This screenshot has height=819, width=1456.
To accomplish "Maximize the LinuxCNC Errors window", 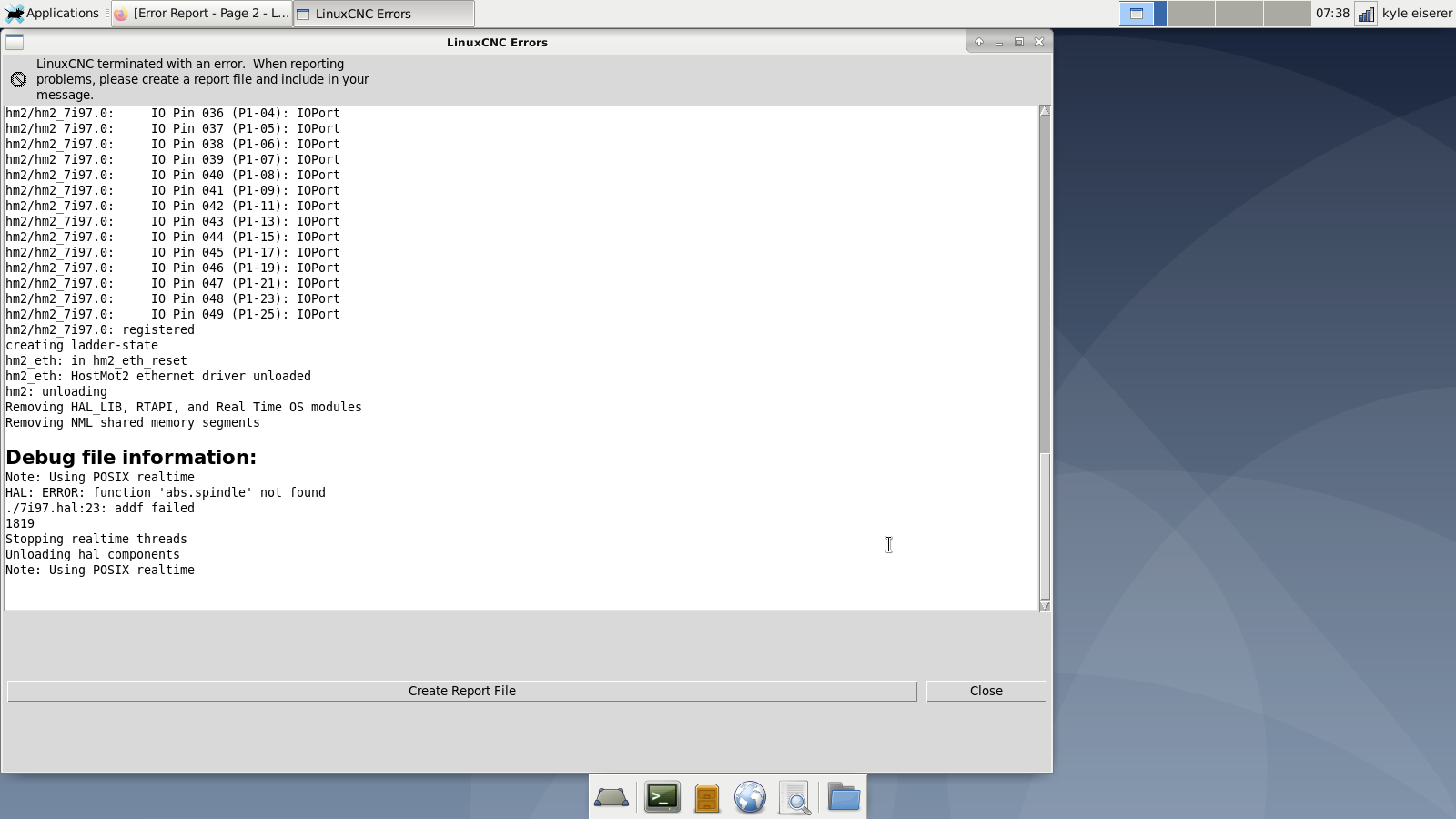I will tap(1019, 42).
